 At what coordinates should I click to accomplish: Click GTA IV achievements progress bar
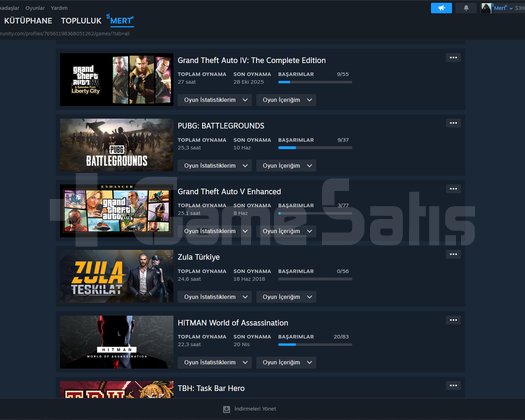pyautogui.click(x=315, y=82)
